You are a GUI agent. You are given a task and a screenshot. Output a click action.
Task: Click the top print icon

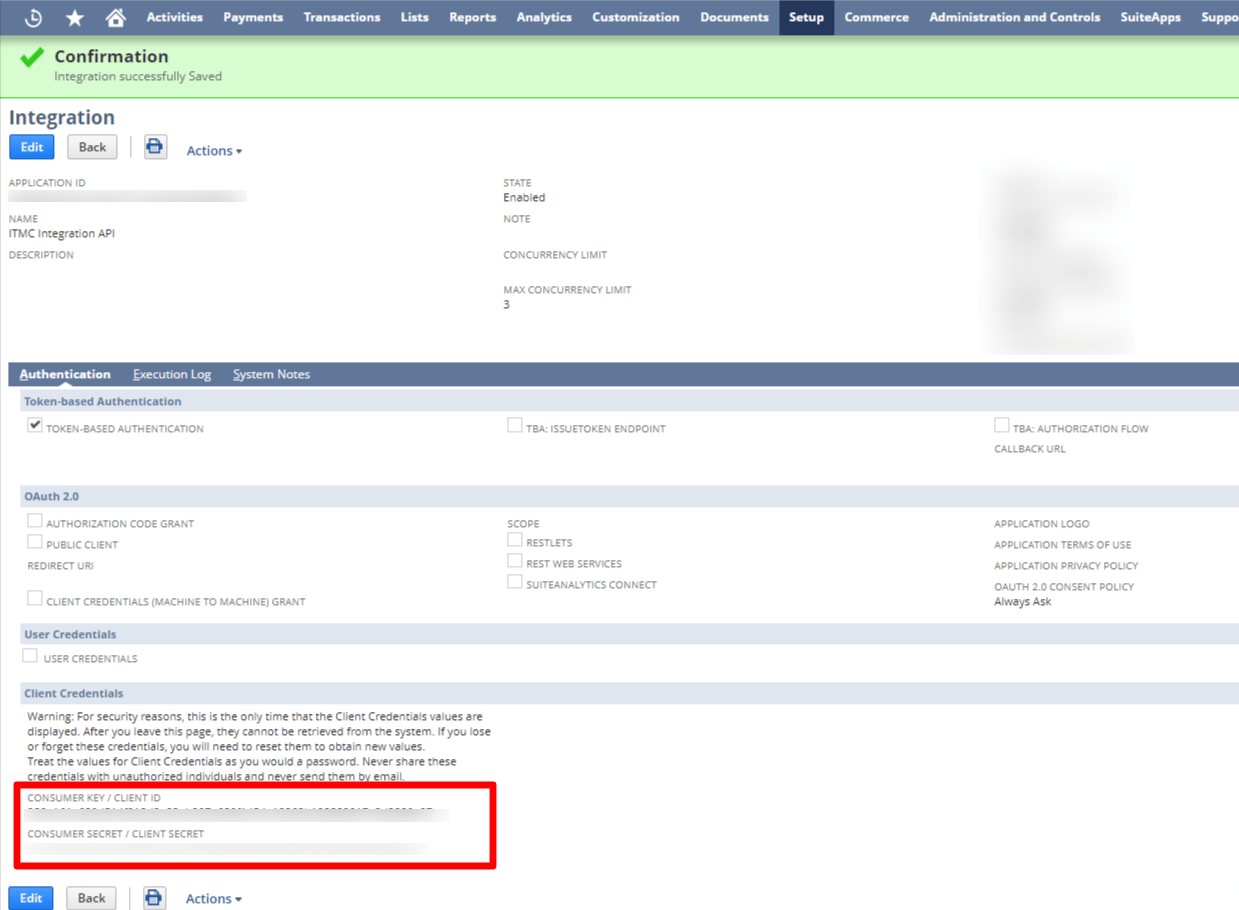155,147
